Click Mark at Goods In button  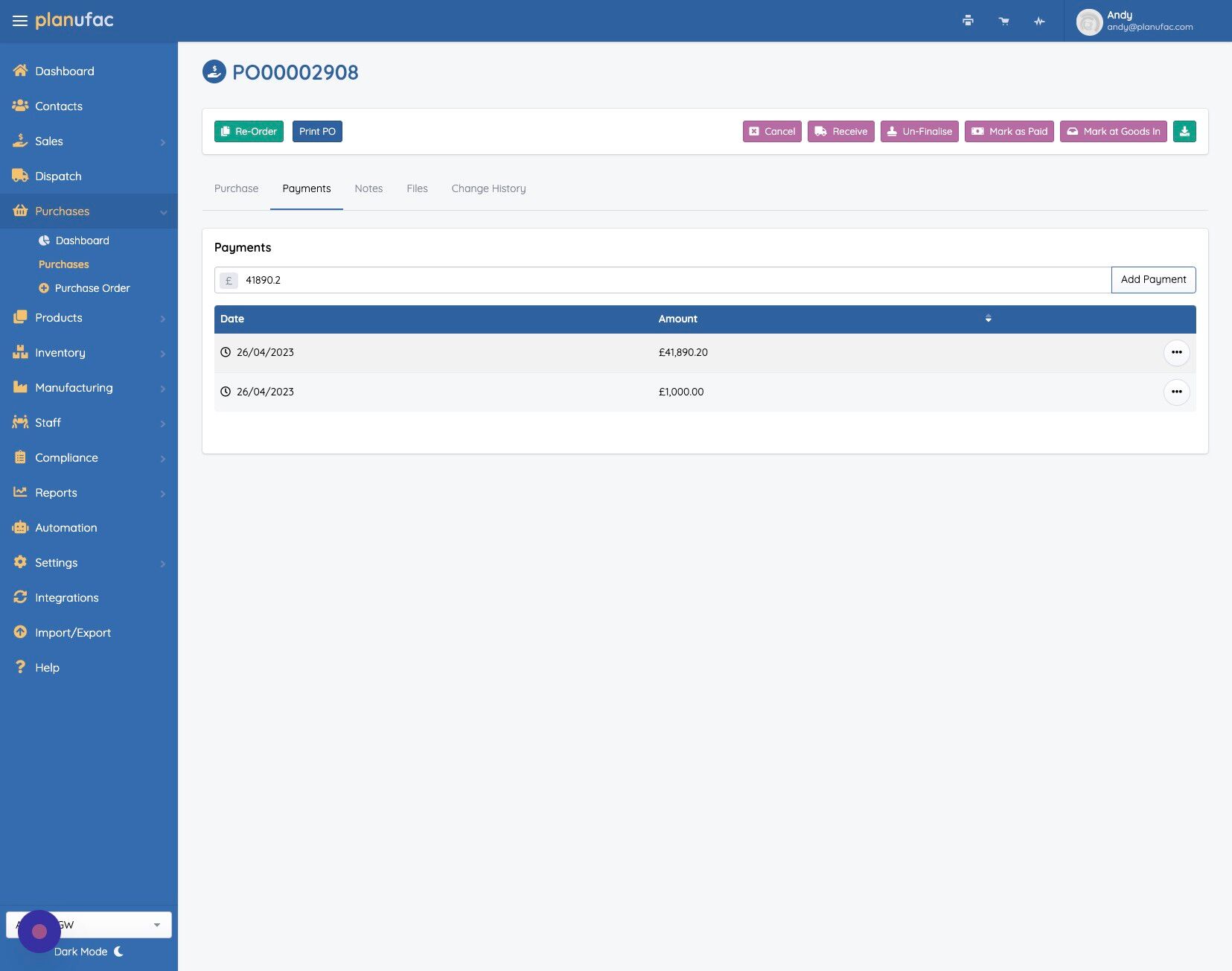pos(1114,131)
